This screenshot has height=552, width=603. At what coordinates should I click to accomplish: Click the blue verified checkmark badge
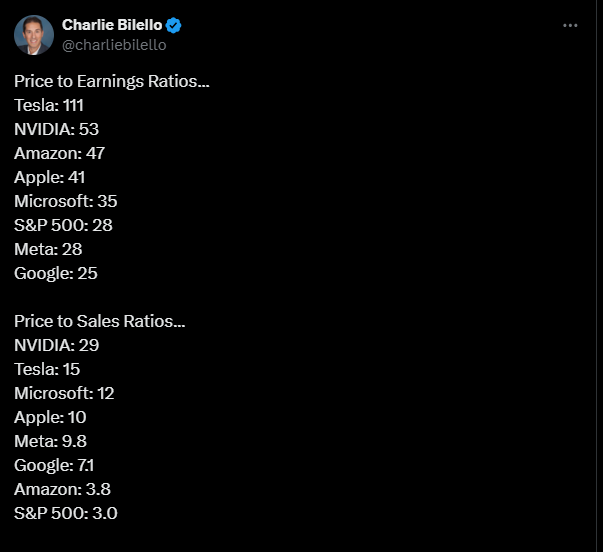coord(174,25)
